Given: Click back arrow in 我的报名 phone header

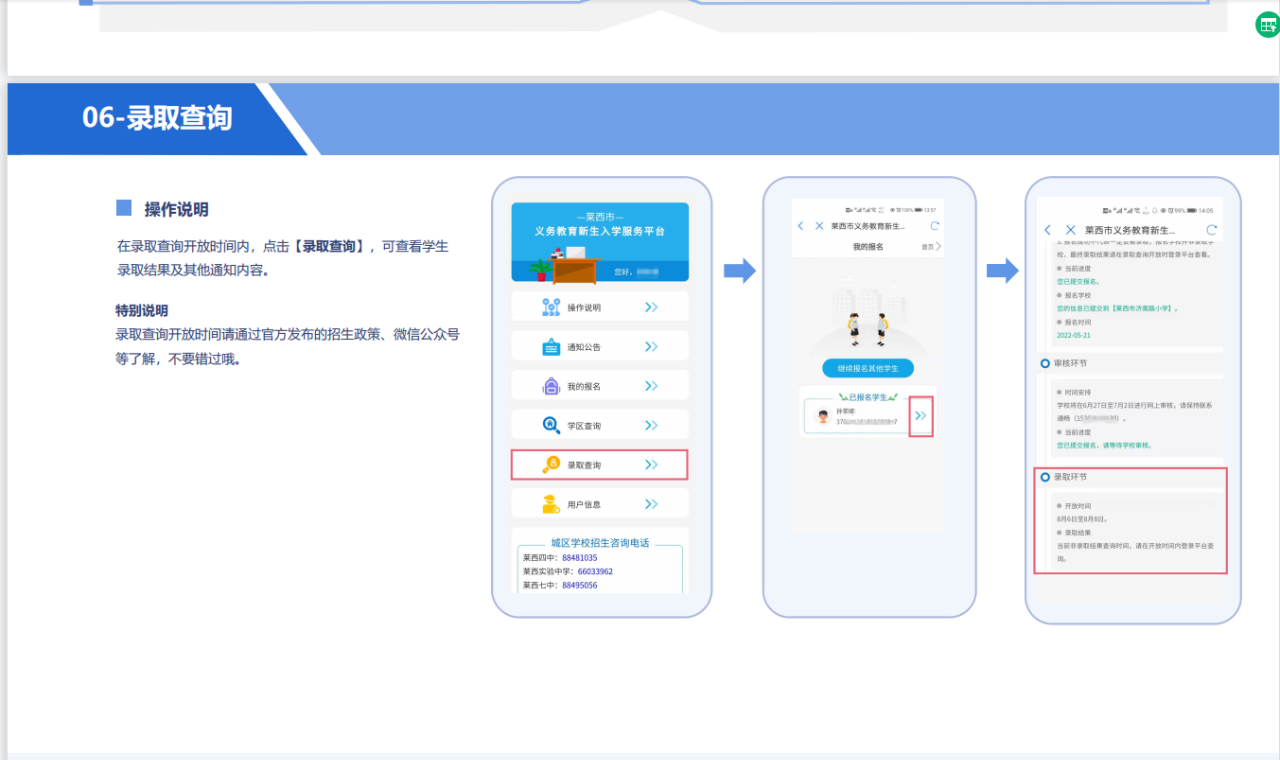Looking at the screenshot, I should tap(801, 227).
